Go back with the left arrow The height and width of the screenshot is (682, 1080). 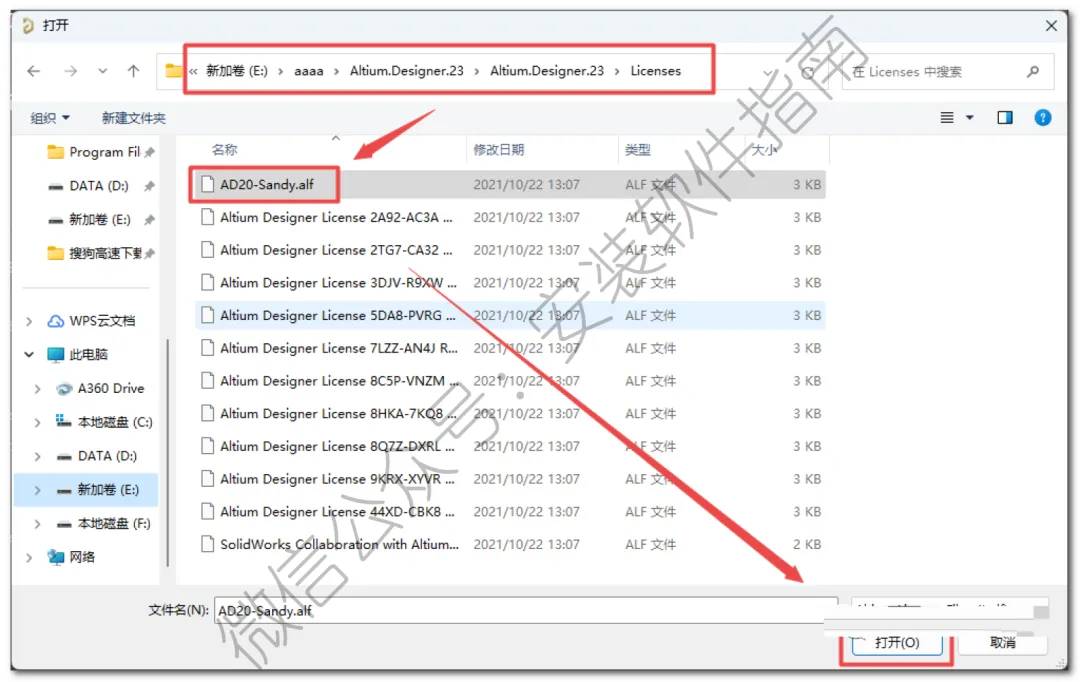34,71
